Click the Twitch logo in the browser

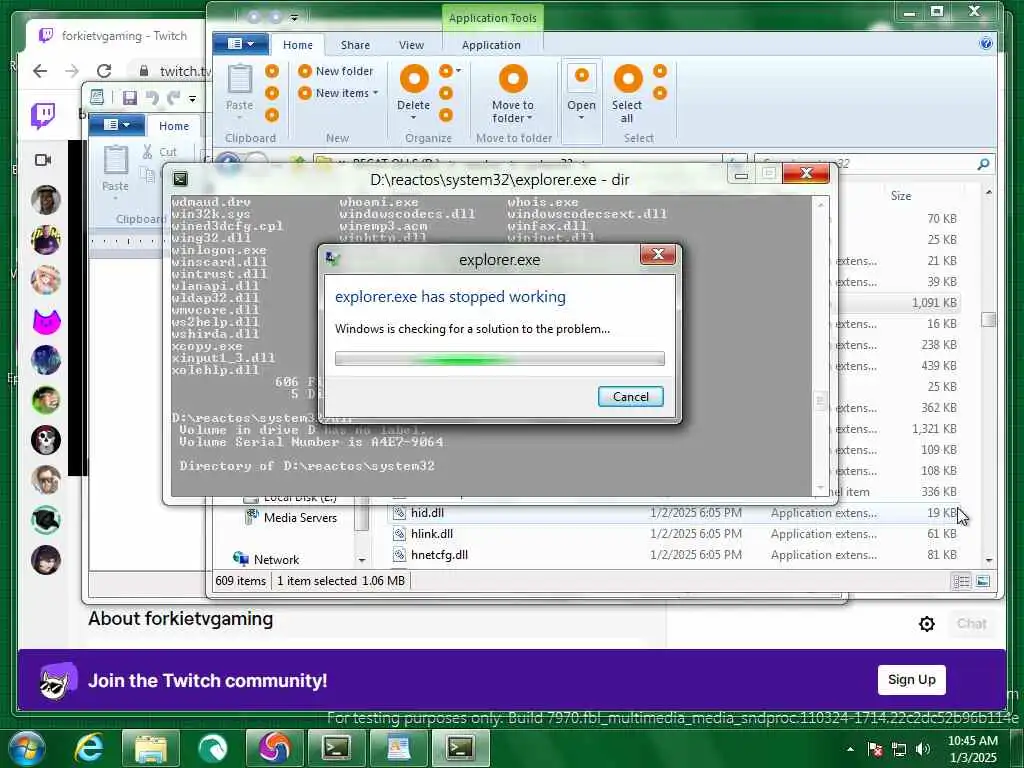click(x=43, y=116)
